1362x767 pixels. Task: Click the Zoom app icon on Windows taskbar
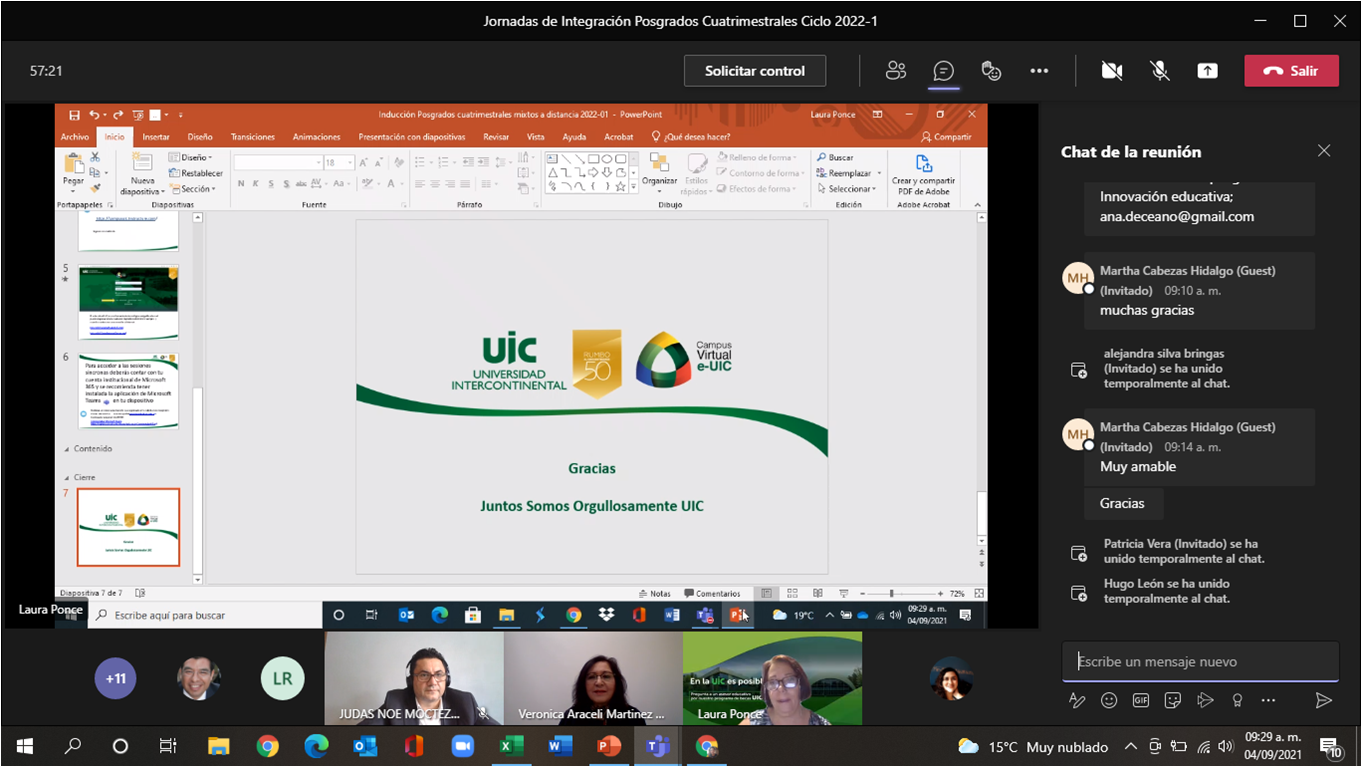(x=462, y=746)
